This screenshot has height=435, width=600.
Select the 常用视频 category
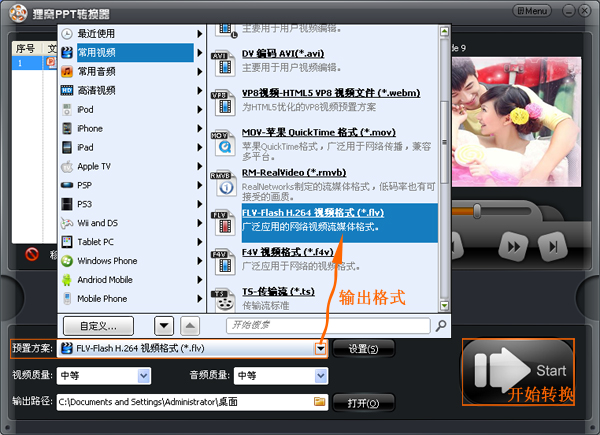point(135,52)
